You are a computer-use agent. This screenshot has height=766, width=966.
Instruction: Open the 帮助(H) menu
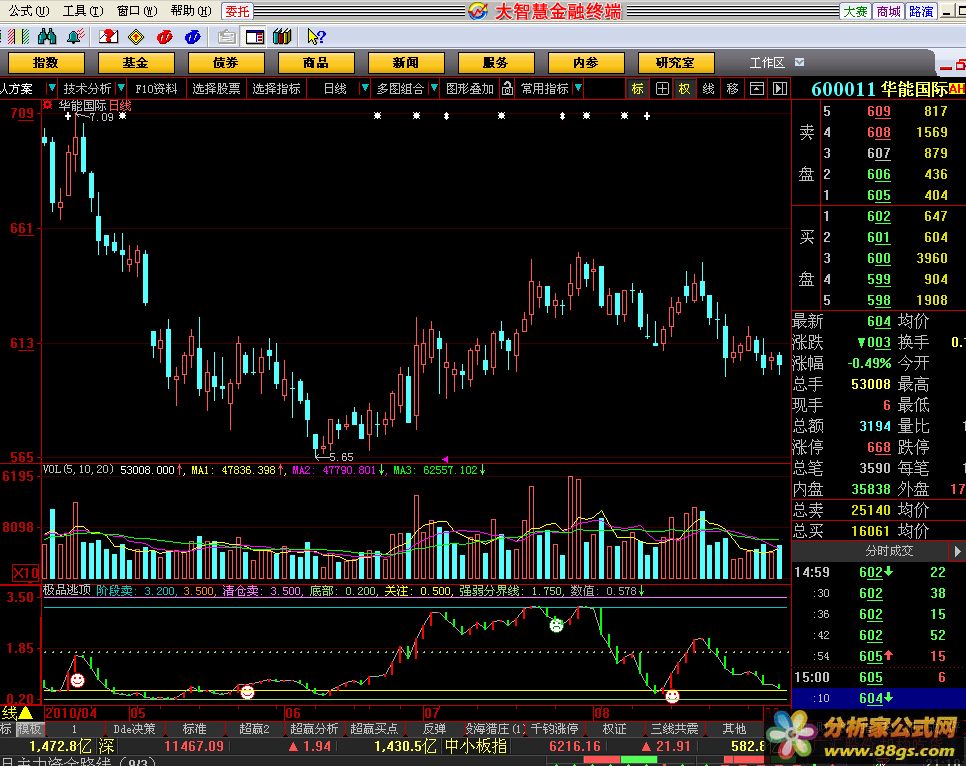(x=191, y=11)
